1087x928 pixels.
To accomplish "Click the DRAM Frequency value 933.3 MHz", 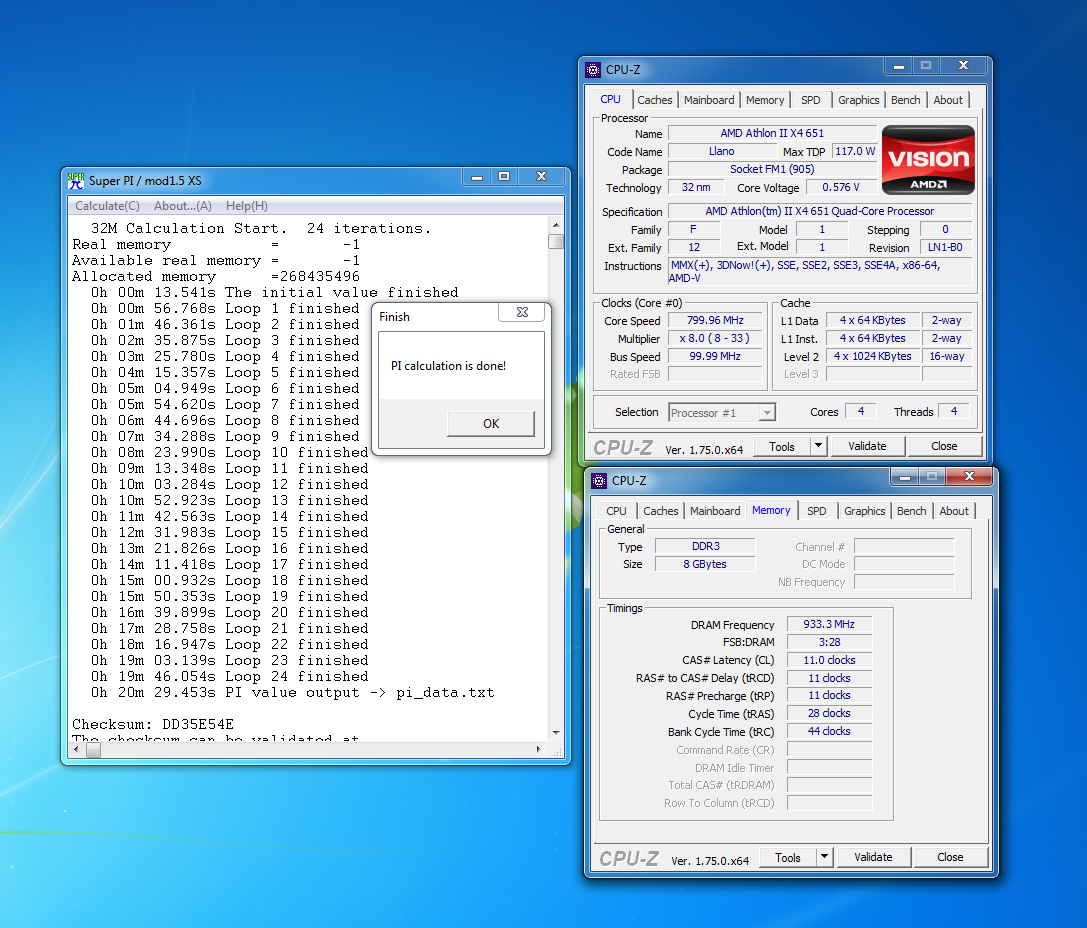I will tap(828, 624).
